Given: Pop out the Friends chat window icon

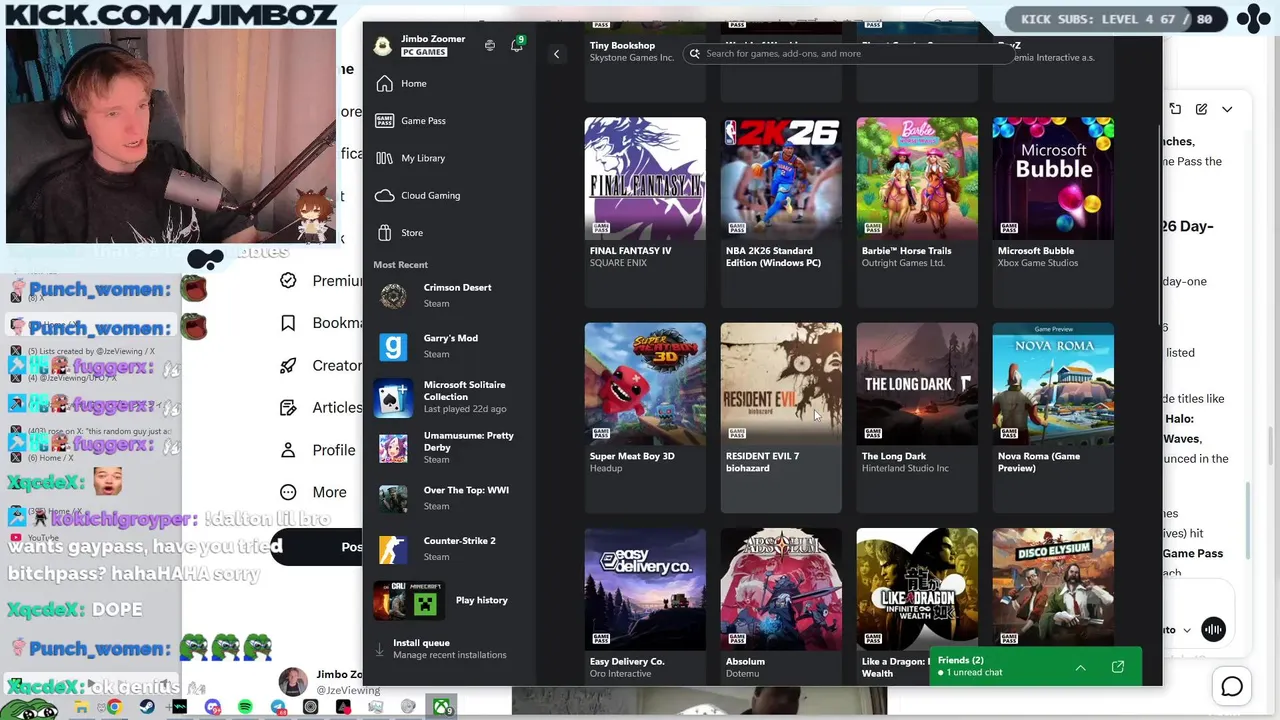Looking at the screenshot, I should coord(1118,667).
